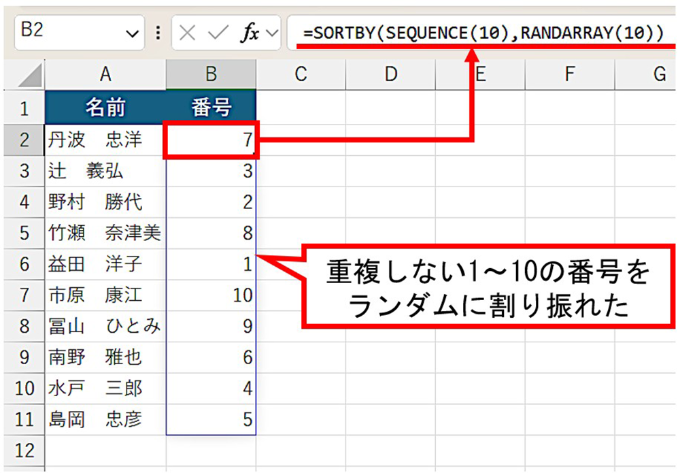Click the Enter checkmark formula icon
The image size is (680, 473).
click(218, 33)
